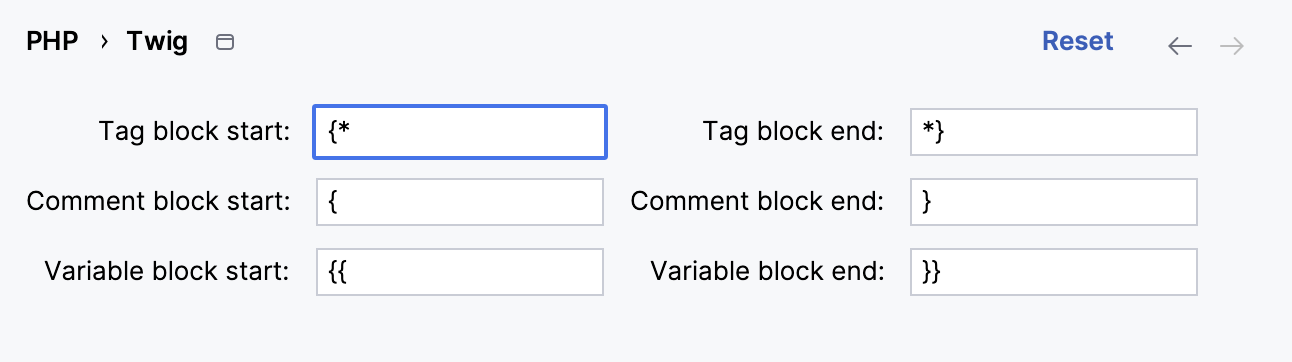1292x362 pixels.
Task: Click the Tag block start label
Action: pos(195,131)
